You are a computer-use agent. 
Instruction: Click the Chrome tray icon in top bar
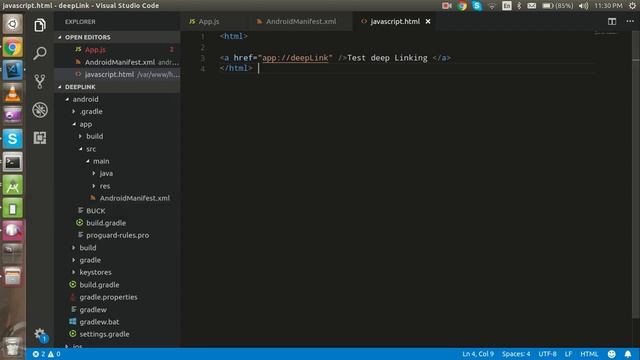[x=462, y=6]
